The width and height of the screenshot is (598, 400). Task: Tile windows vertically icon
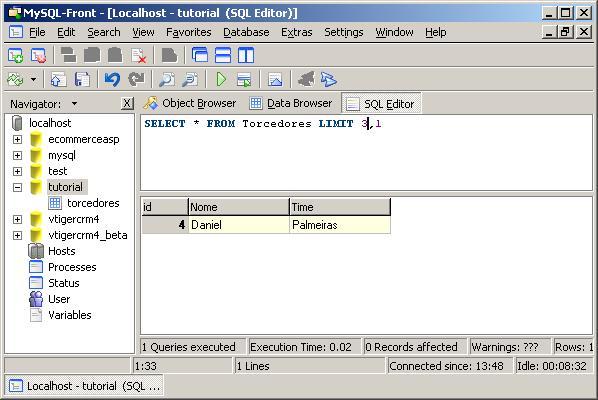pos(246,56)
